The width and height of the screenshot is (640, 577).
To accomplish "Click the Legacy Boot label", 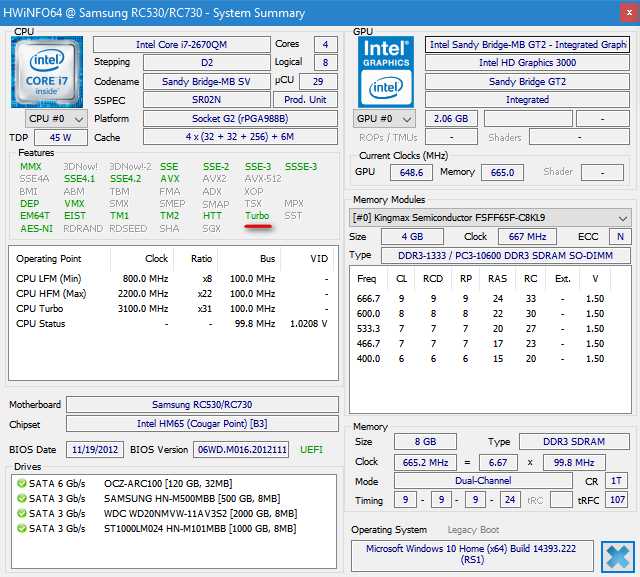I will pyautogui.click(x=473, y=530).
